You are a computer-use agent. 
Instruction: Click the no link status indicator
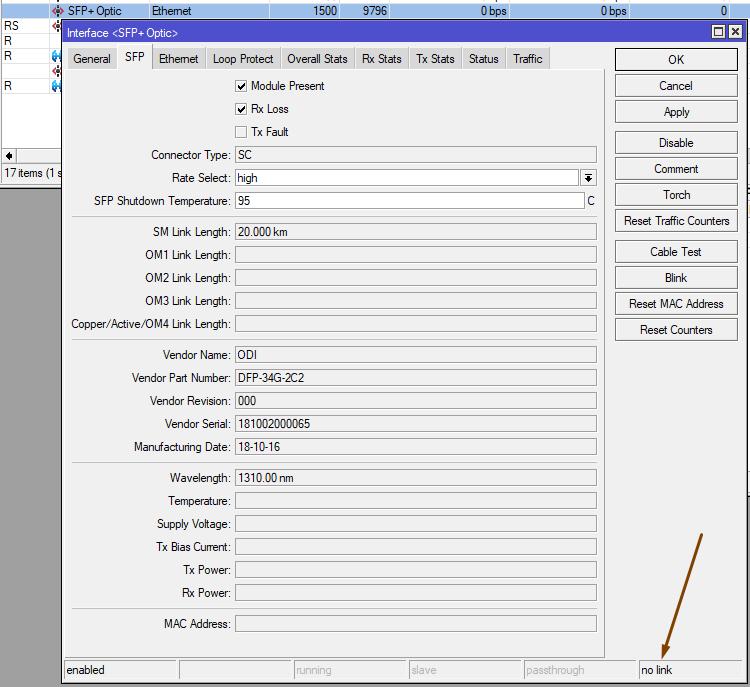pos(691,670)
